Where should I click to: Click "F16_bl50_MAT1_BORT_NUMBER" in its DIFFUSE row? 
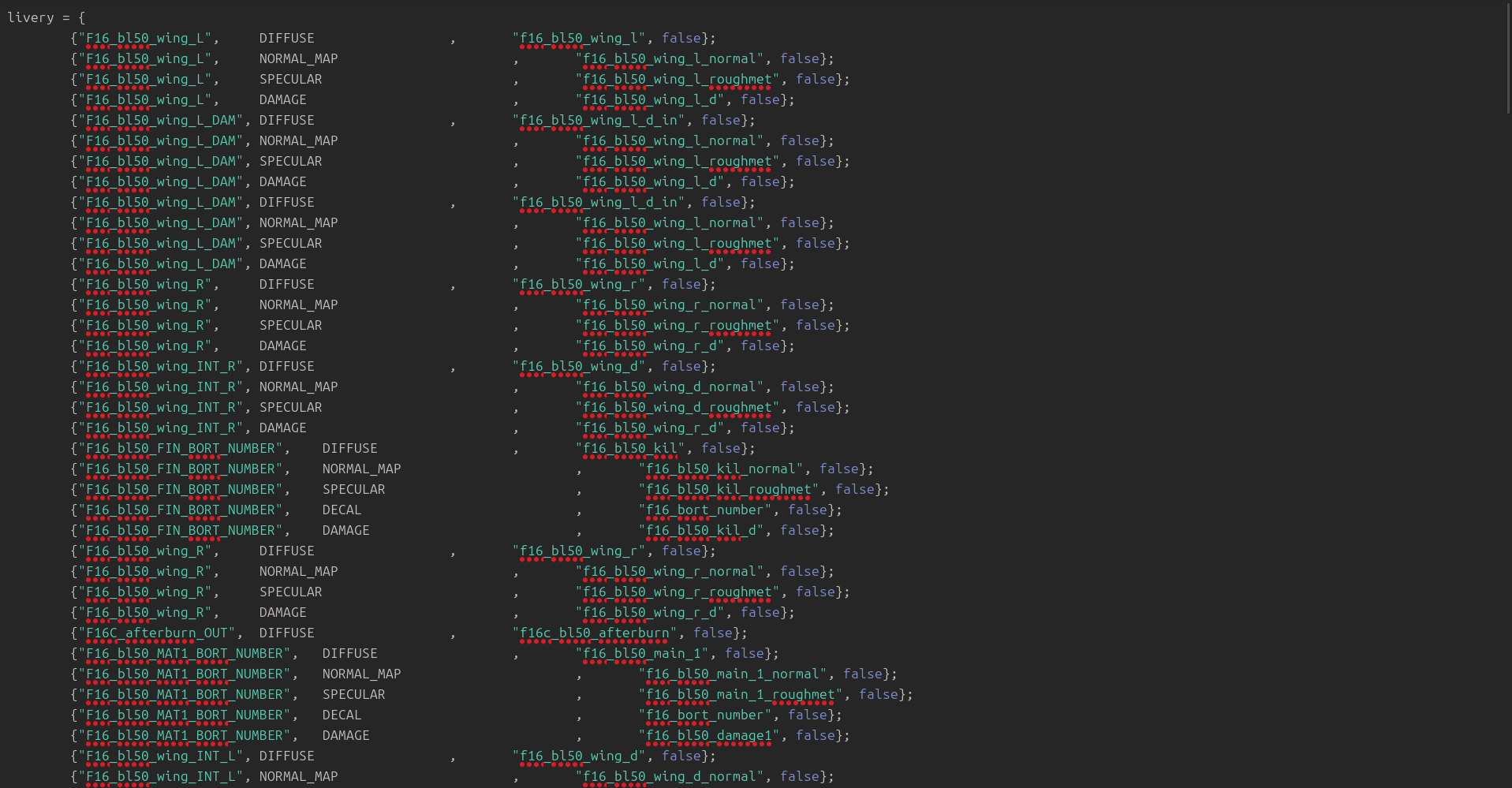pos(185,653)
